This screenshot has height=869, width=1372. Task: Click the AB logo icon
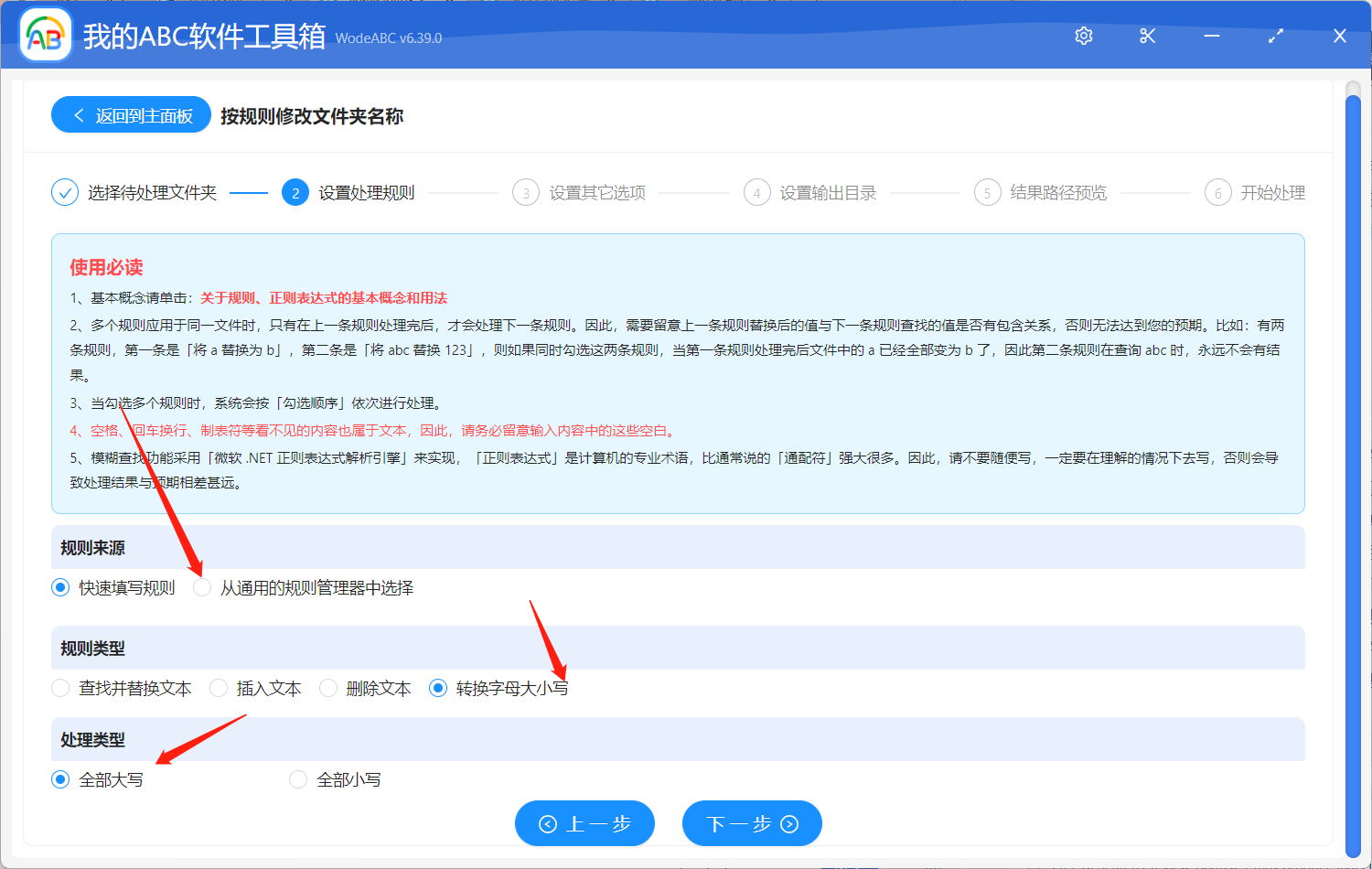45,35
